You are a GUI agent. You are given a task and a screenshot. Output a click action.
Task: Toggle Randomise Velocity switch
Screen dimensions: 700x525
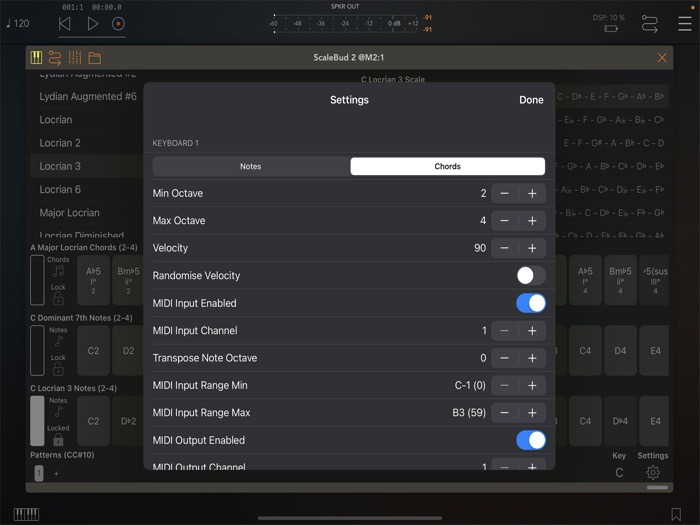pos(531,275)
